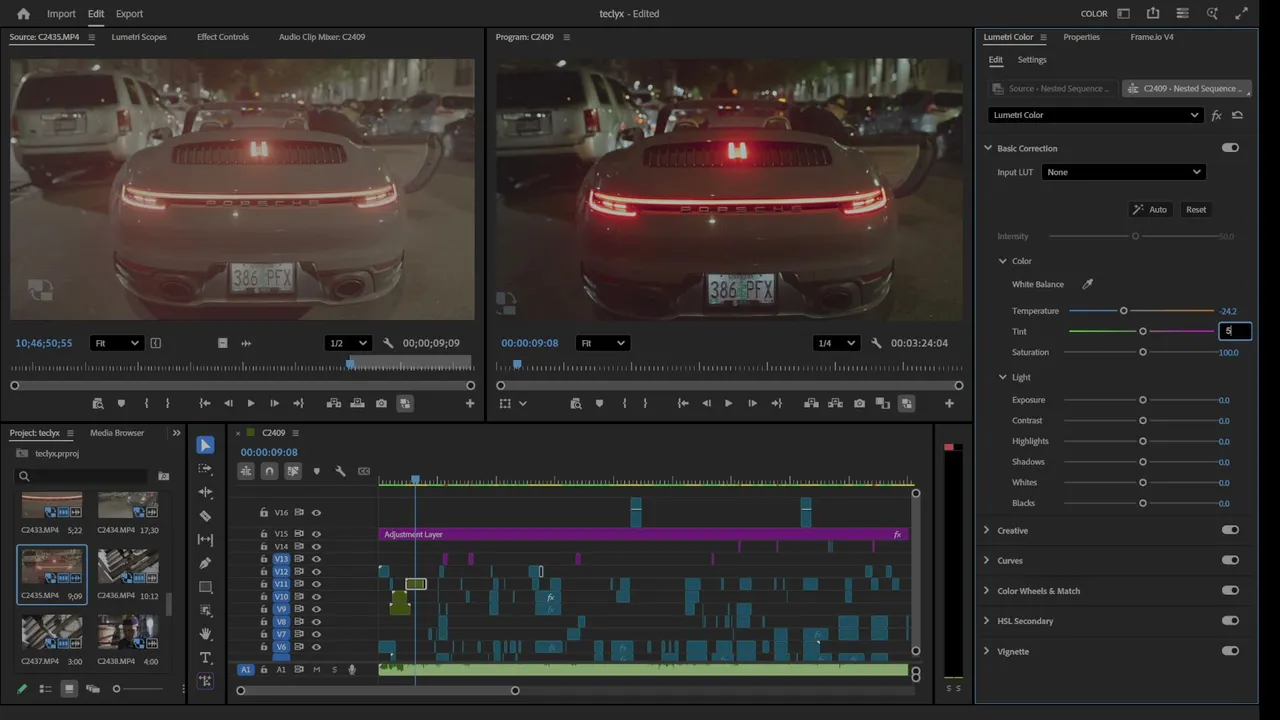Open the Lumetri Settings sub-tab
Screen dimensions: 1280x720
point(1032,60)
